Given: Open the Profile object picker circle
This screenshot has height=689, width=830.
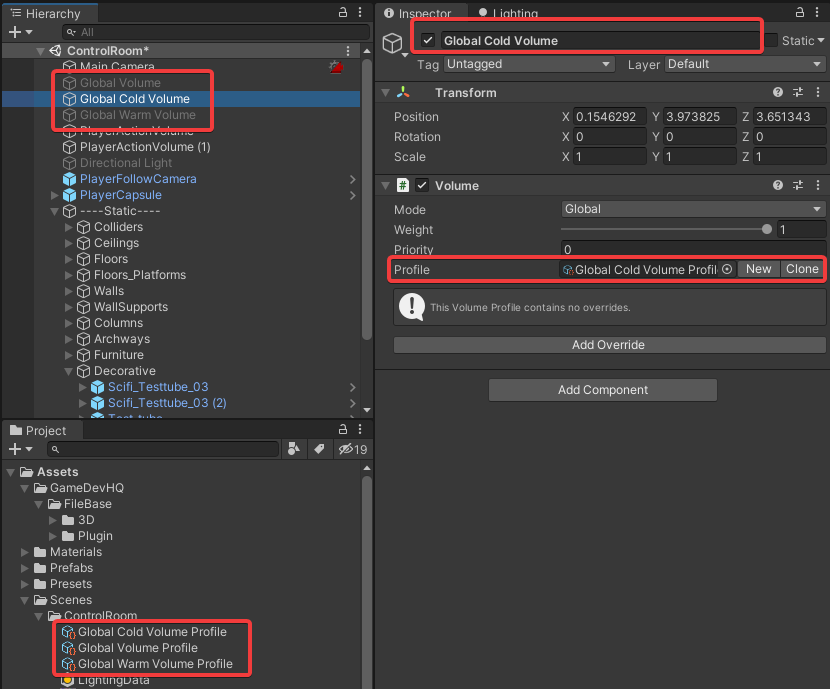Looking at the screenshot, I should tap(727, 269).
